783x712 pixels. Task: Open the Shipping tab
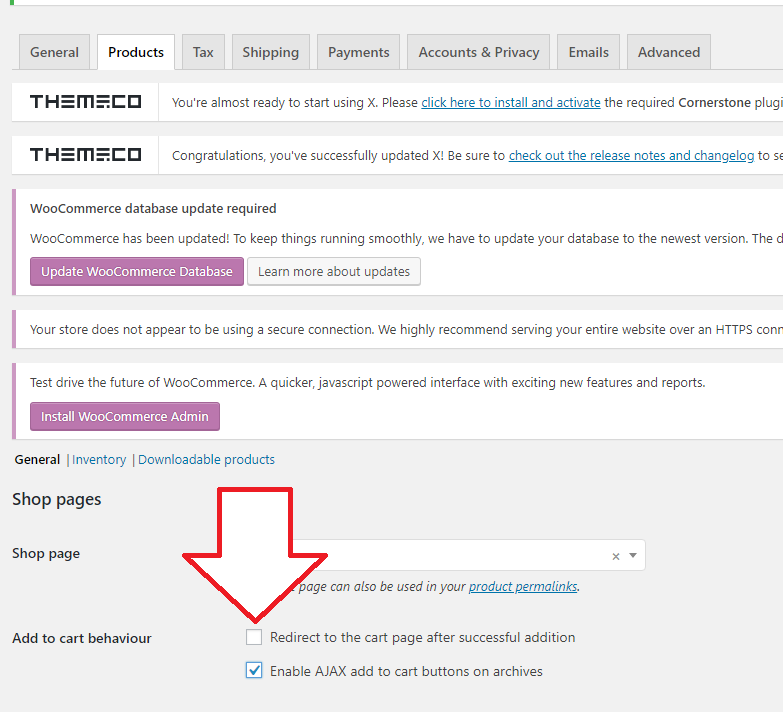pos(271,52)
